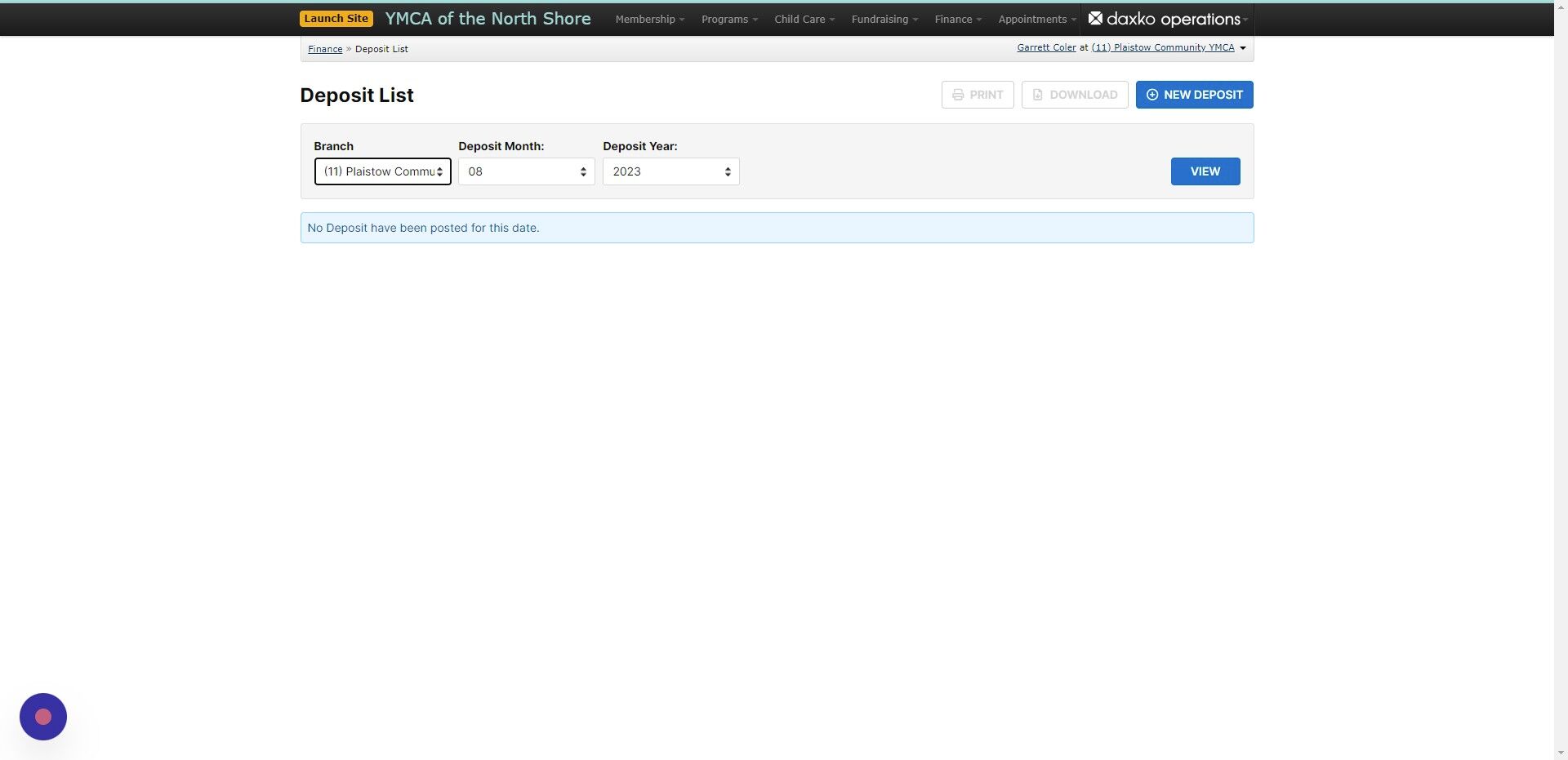The height and width of the screenshot is (760, 1568).
Task: Open the YMCA of the North Shore home link
Action: 488,19
